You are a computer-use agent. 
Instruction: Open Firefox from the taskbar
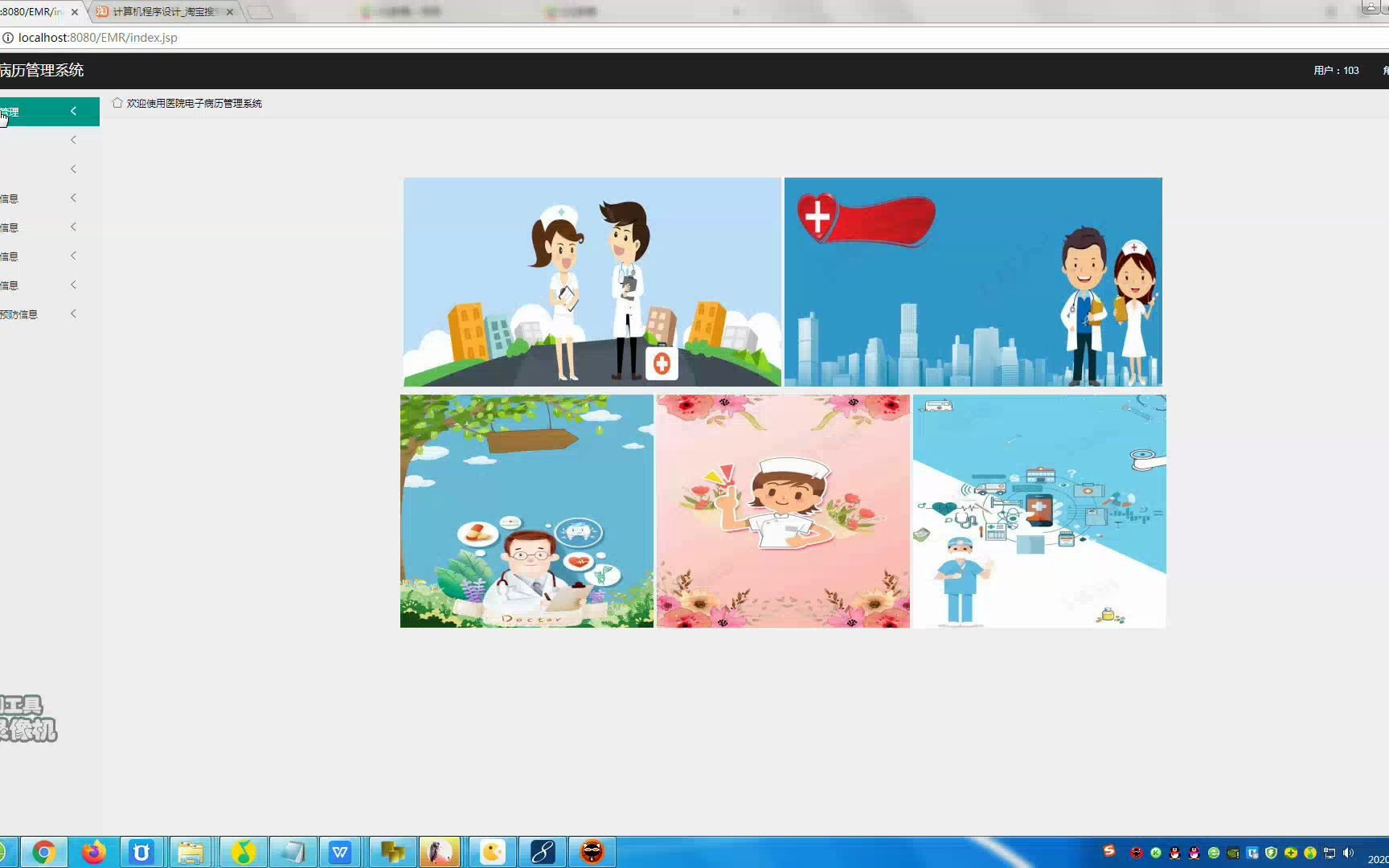[93, 851]
